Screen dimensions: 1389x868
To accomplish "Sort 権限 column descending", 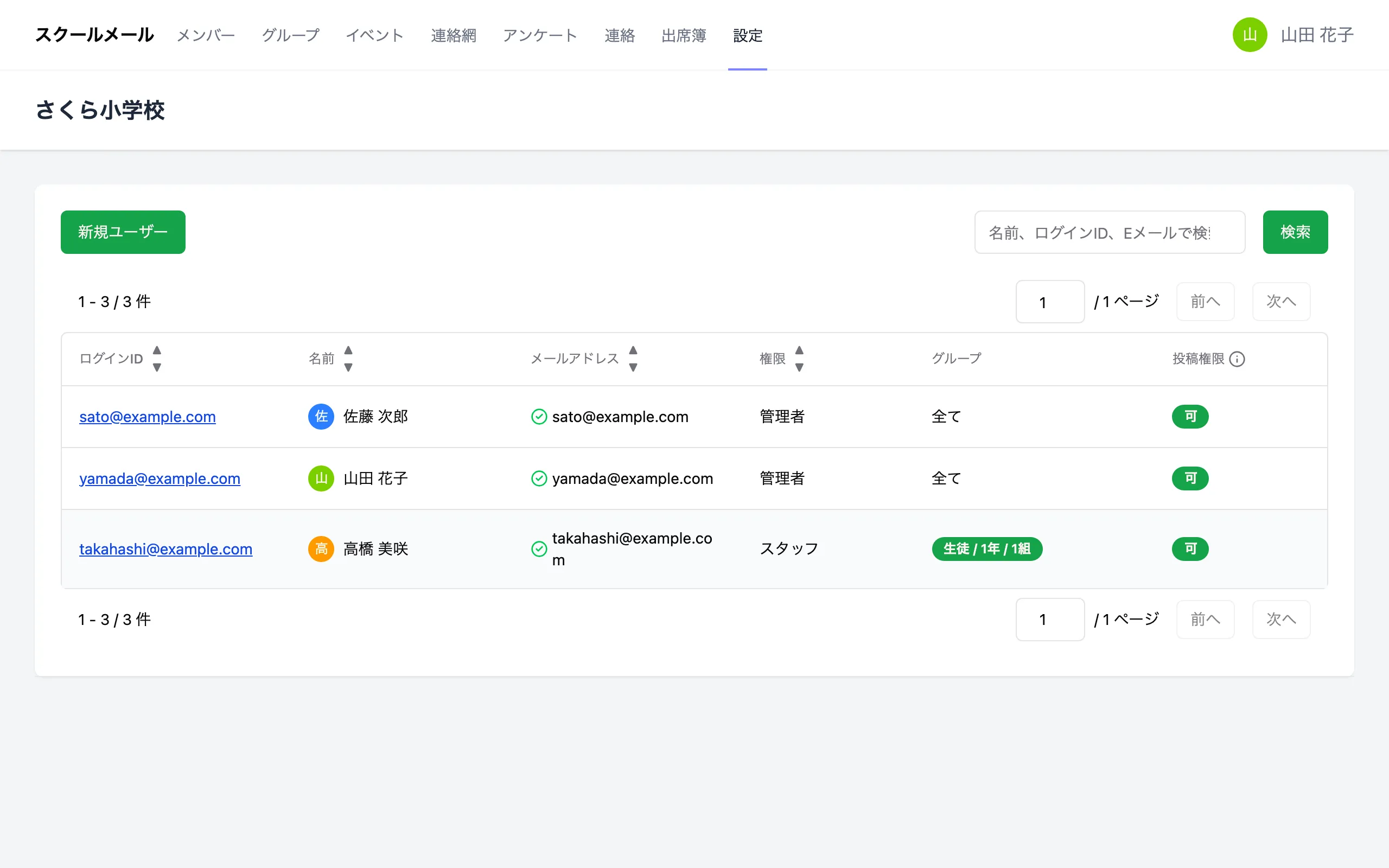I will tap(799, 367).
